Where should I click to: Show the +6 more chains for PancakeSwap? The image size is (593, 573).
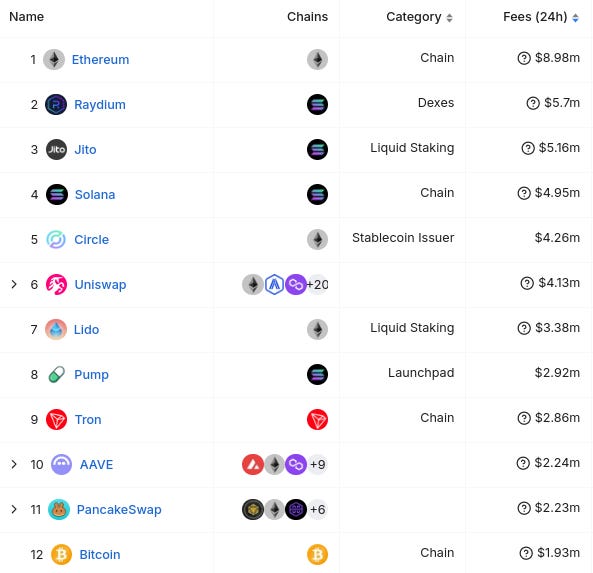click(x=317, y=509)
